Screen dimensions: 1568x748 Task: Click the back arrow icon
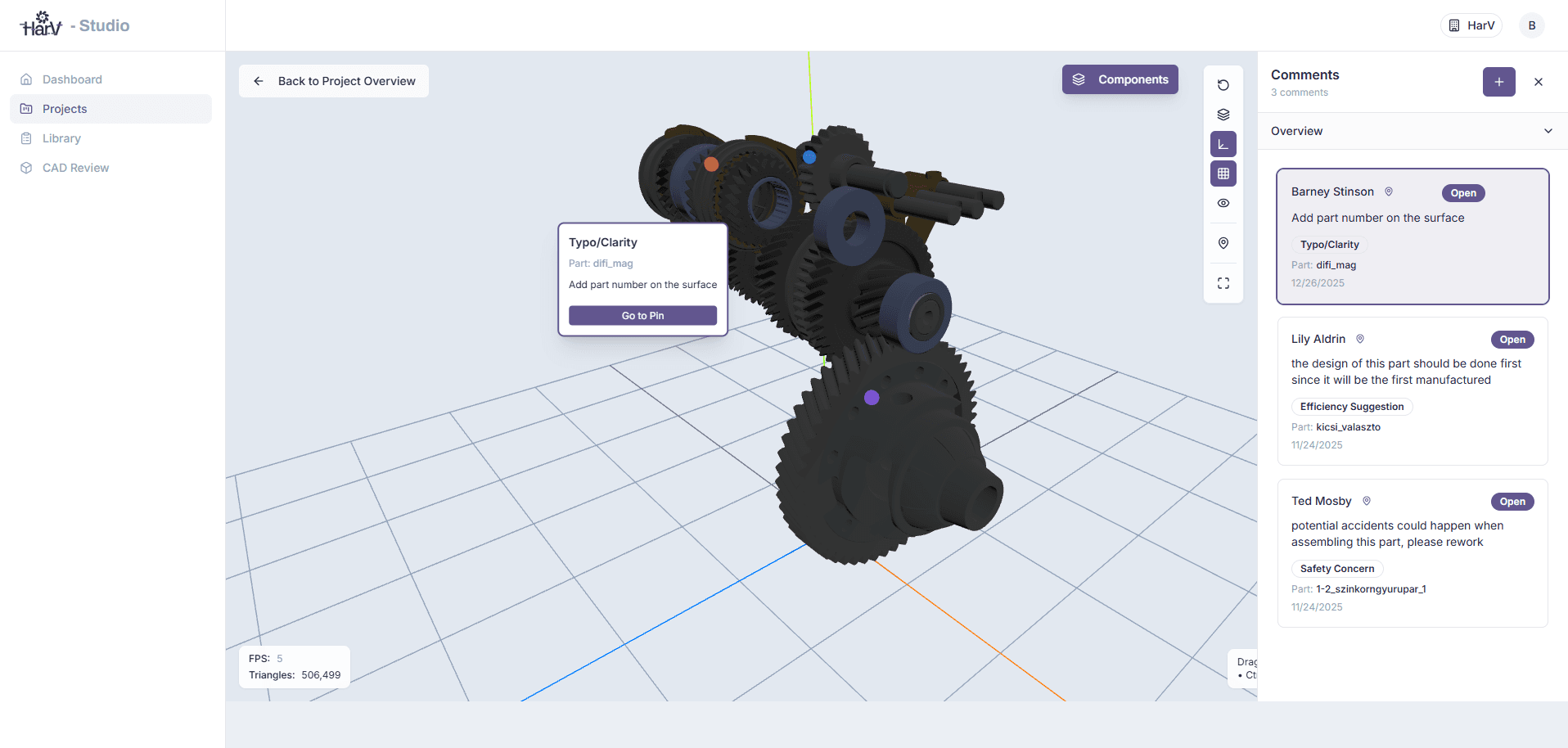(x=259, y=81)
